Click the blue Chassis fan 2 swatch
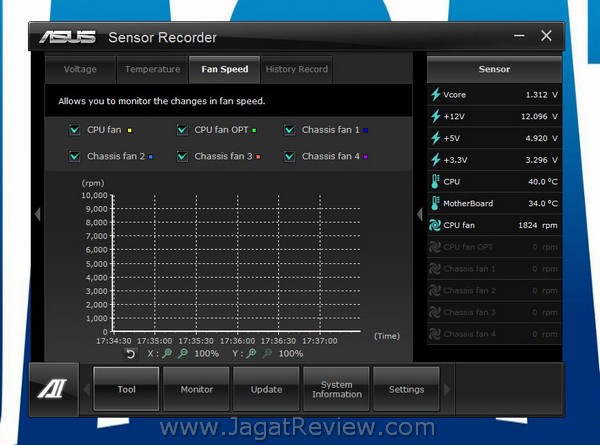The image size is (600, 445). pos(151,156)
